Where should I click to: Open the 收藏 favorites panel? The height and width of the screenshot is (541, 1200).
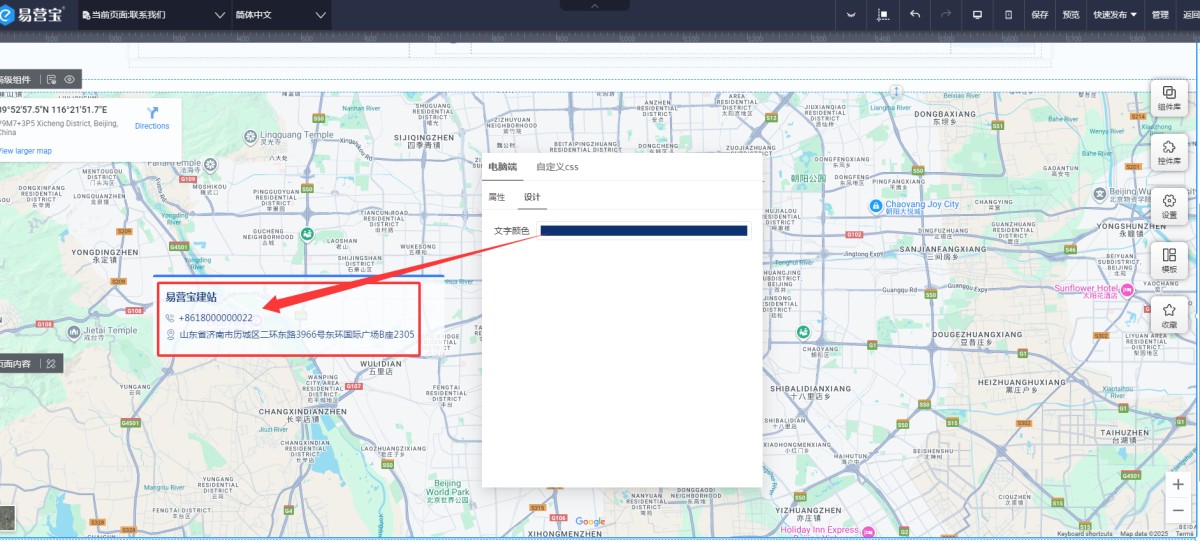[x=1169, y=316]
